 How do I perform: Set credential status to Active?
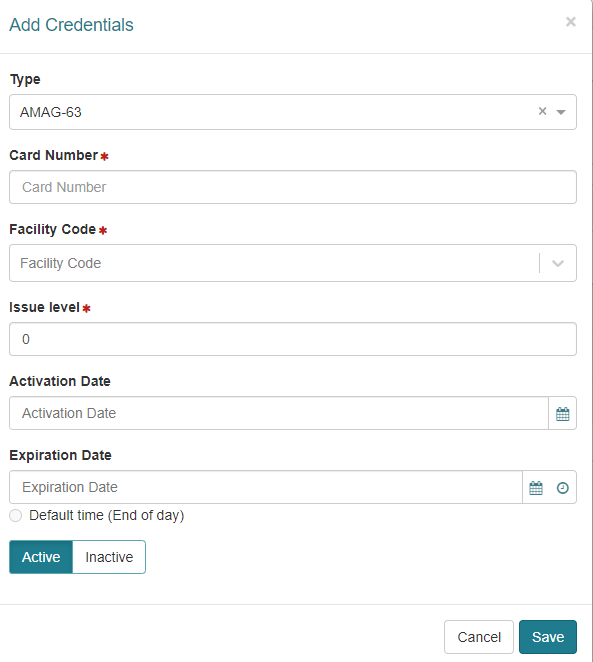(x=41, y=557)
